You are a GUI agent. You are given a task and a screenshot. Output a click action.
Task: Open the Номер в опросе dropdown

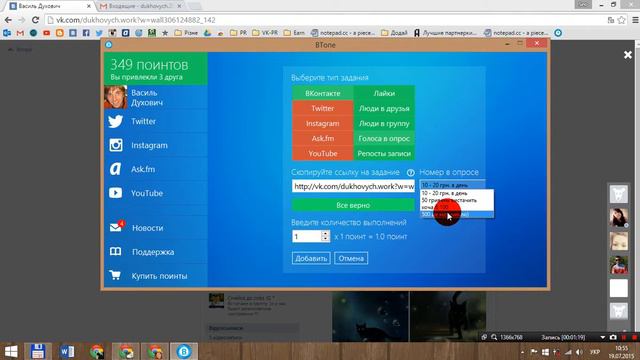point(452,185)
